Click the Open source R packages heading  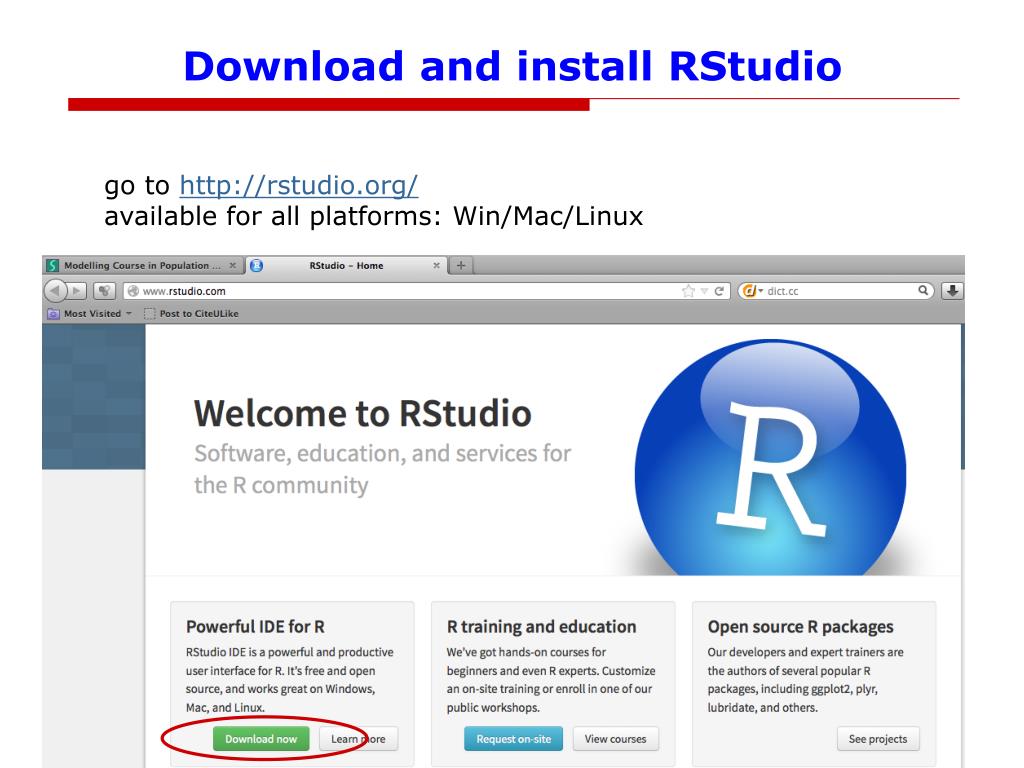pyautogui.click(x=801, y=627)
